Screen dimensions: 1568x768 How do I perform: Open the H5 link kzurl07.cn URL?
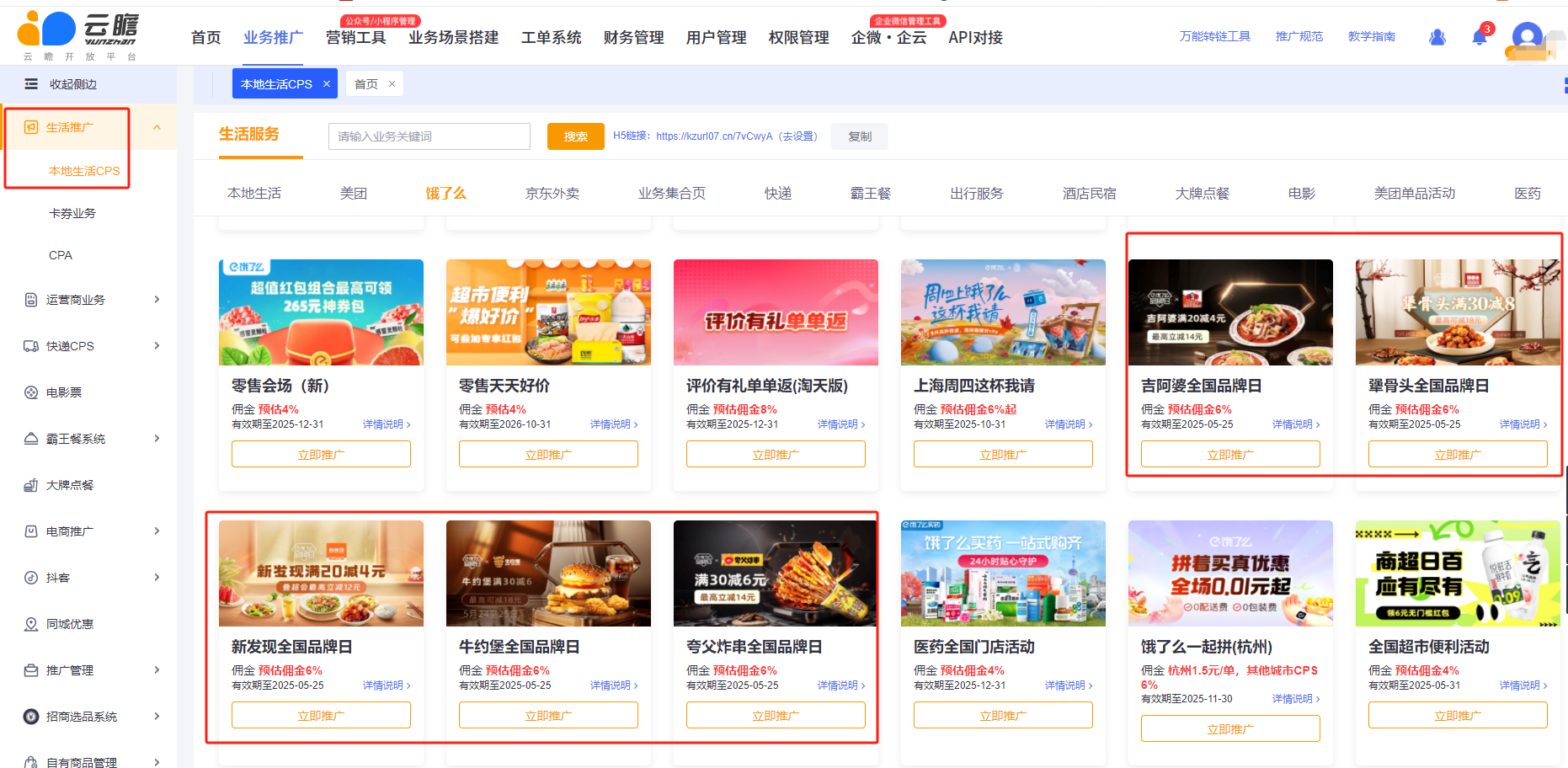pyautogui.click(x=714, y=136)
